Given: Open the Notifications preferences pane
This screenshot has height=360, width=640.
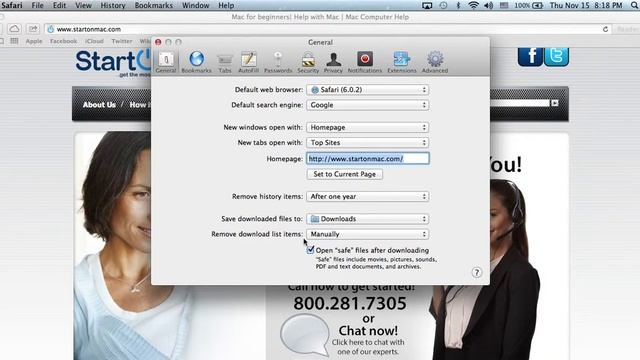Looking at the screenshot, I should (364, 62).
